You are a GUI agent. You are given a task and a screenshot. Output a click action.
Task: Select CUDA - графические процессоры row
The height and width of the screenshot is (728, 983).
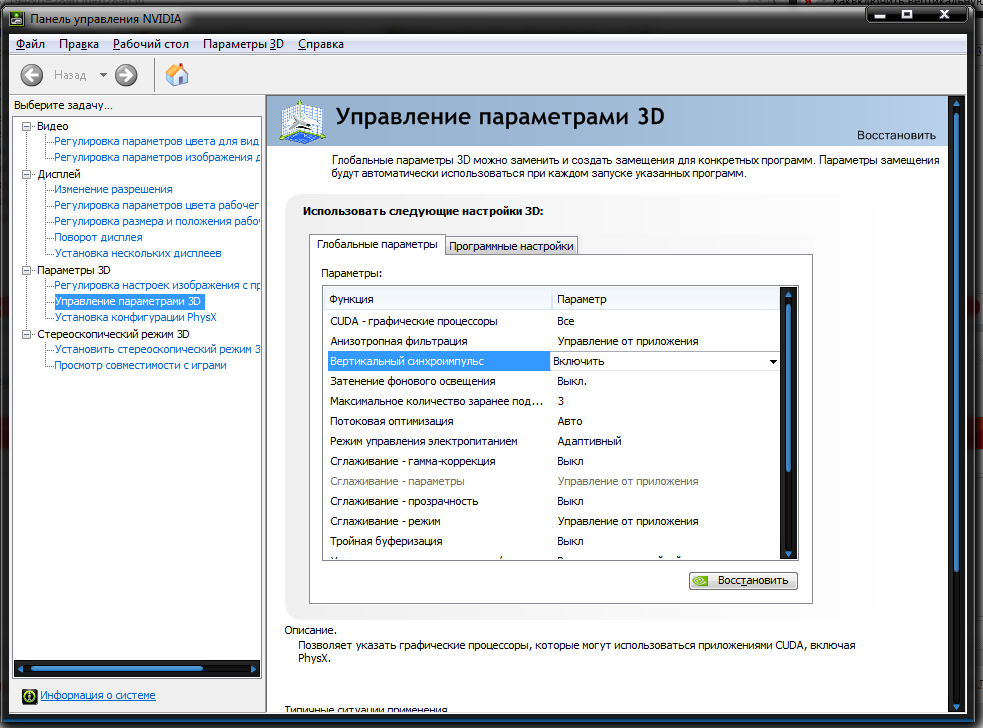pyautogui.click(x=552, y=321)
